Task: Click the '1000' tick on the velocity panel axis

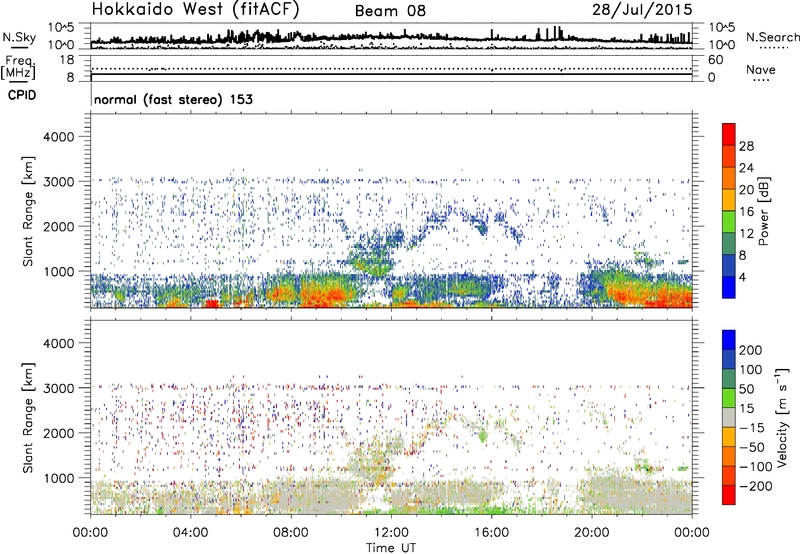Action: coord(59,478)
